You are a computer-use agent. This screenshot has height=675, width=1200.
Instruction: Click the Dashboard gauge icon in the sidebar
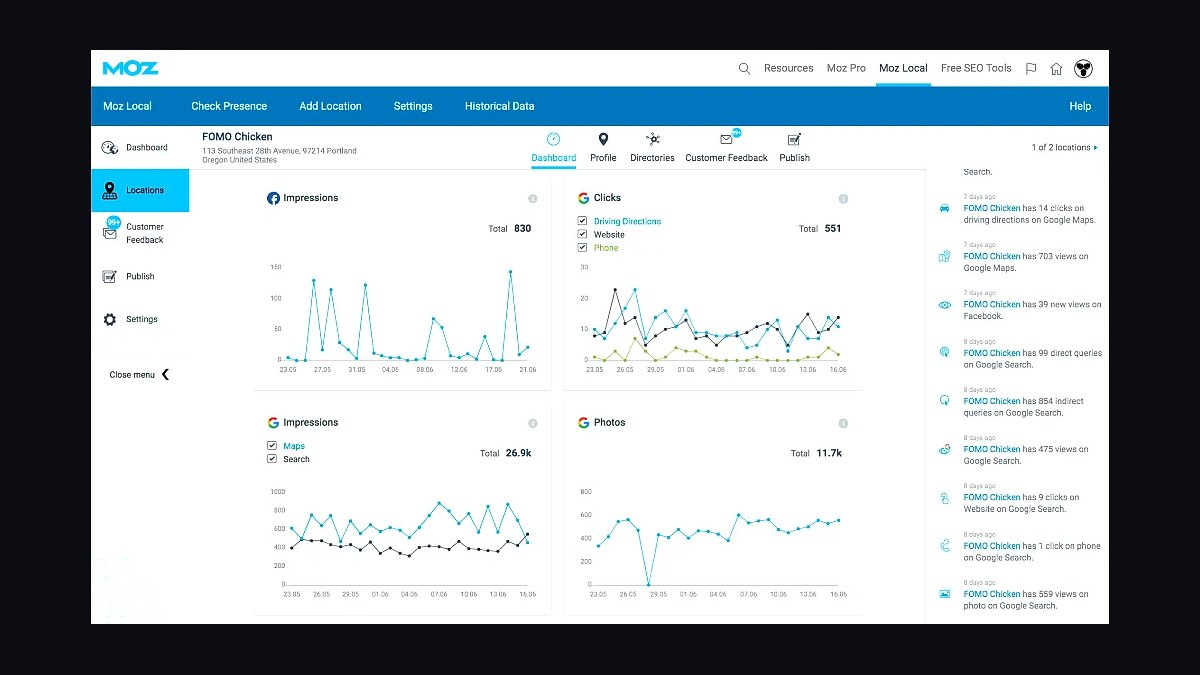click(x=110, y=148)
